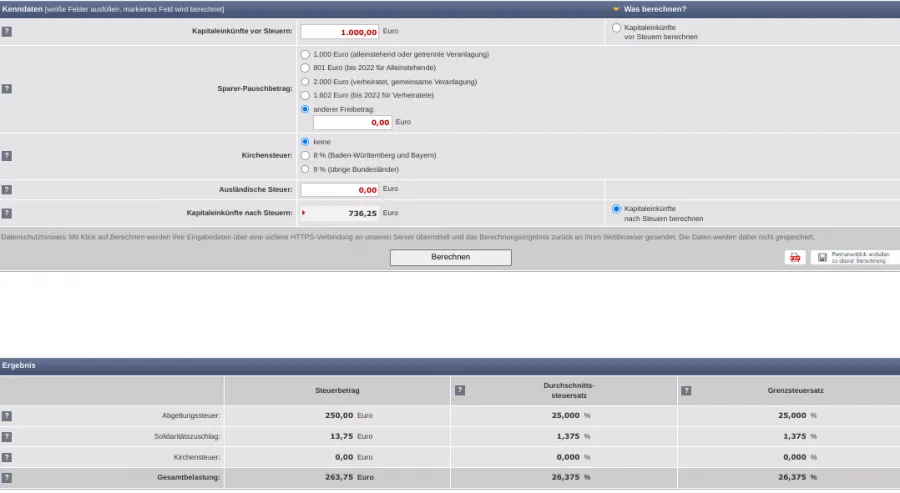Viewport: 900px width, 493px height.
Task: Show help for Solidaritätszuschlag result row
Action: point(7,437)
